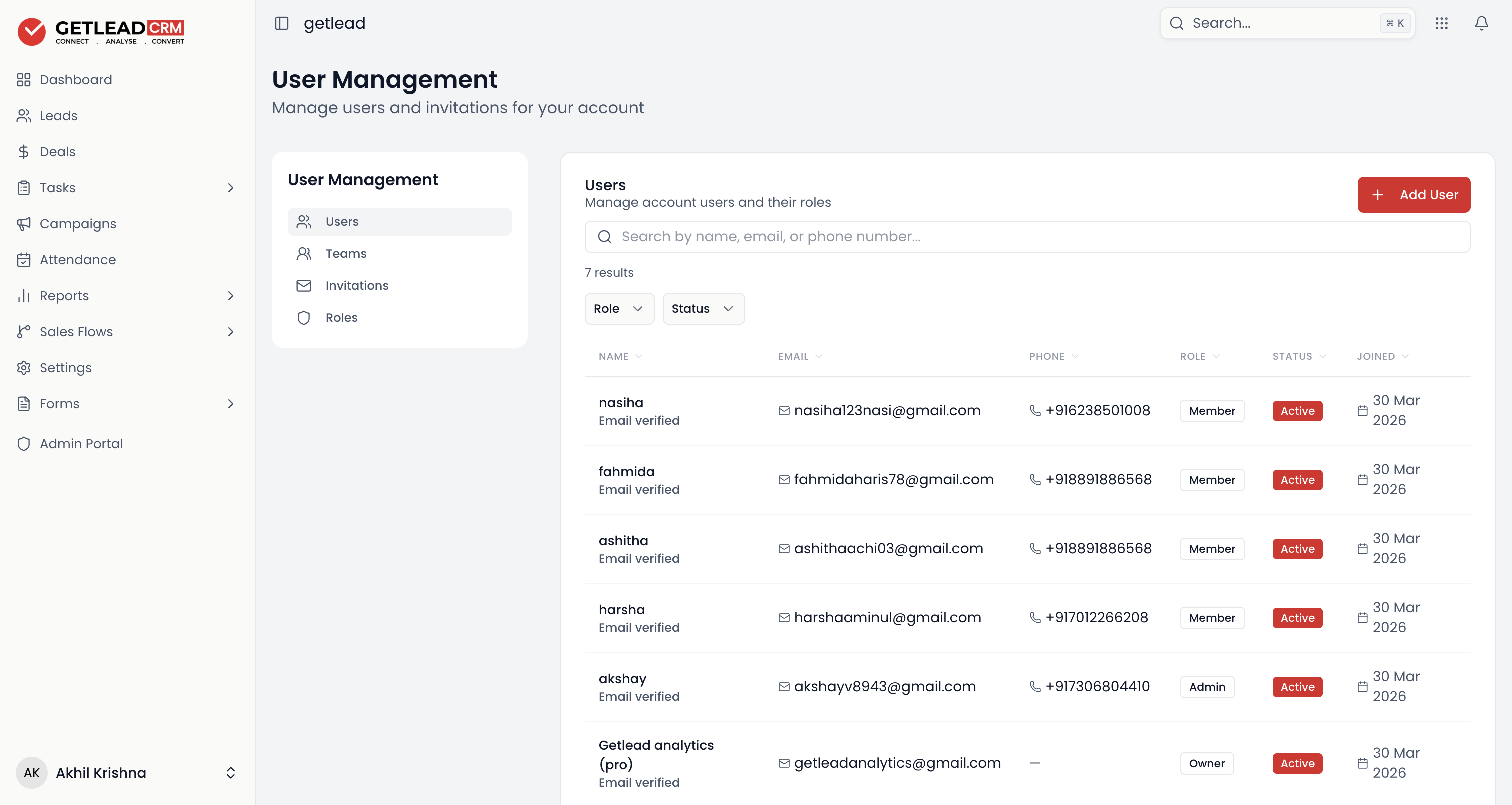Click akshay's Admin role badge
1512x805 pixels.
click(x=1207, y=687)
